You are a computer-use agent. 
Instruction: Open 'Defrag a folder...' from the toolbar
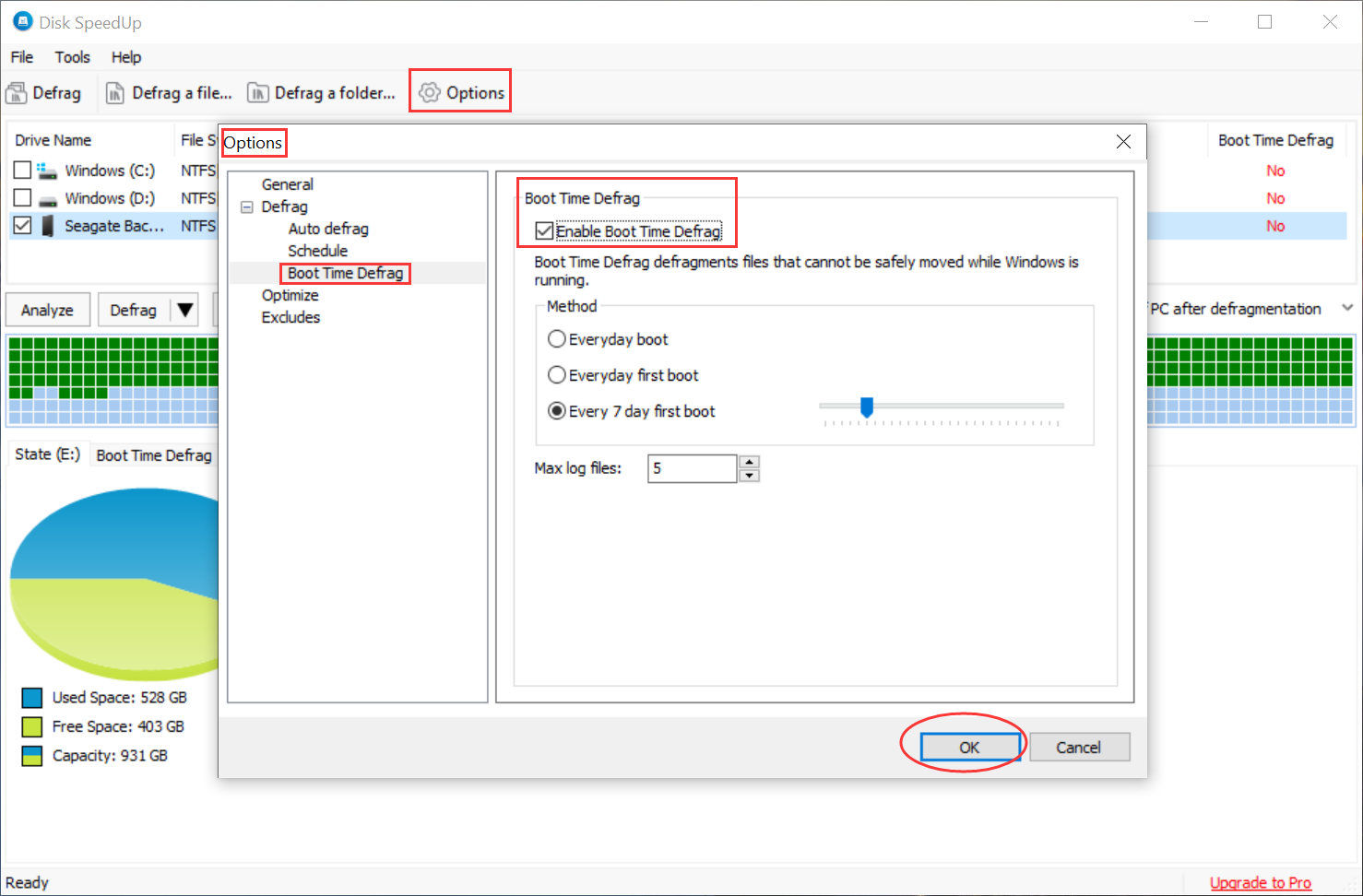tap(257, 92)
